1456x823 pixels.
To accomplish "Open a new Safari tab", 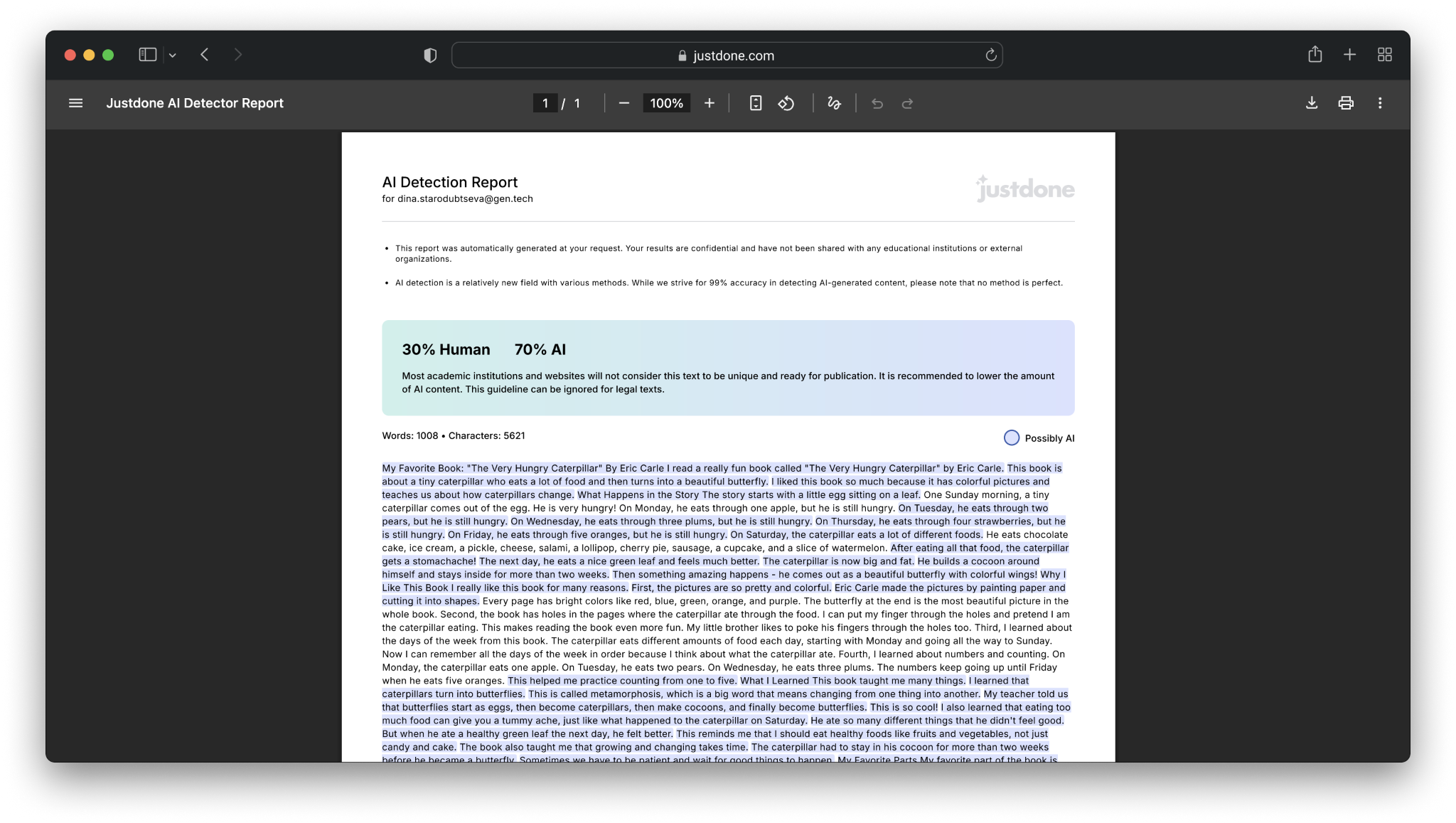I will (x=1349, y=55).
